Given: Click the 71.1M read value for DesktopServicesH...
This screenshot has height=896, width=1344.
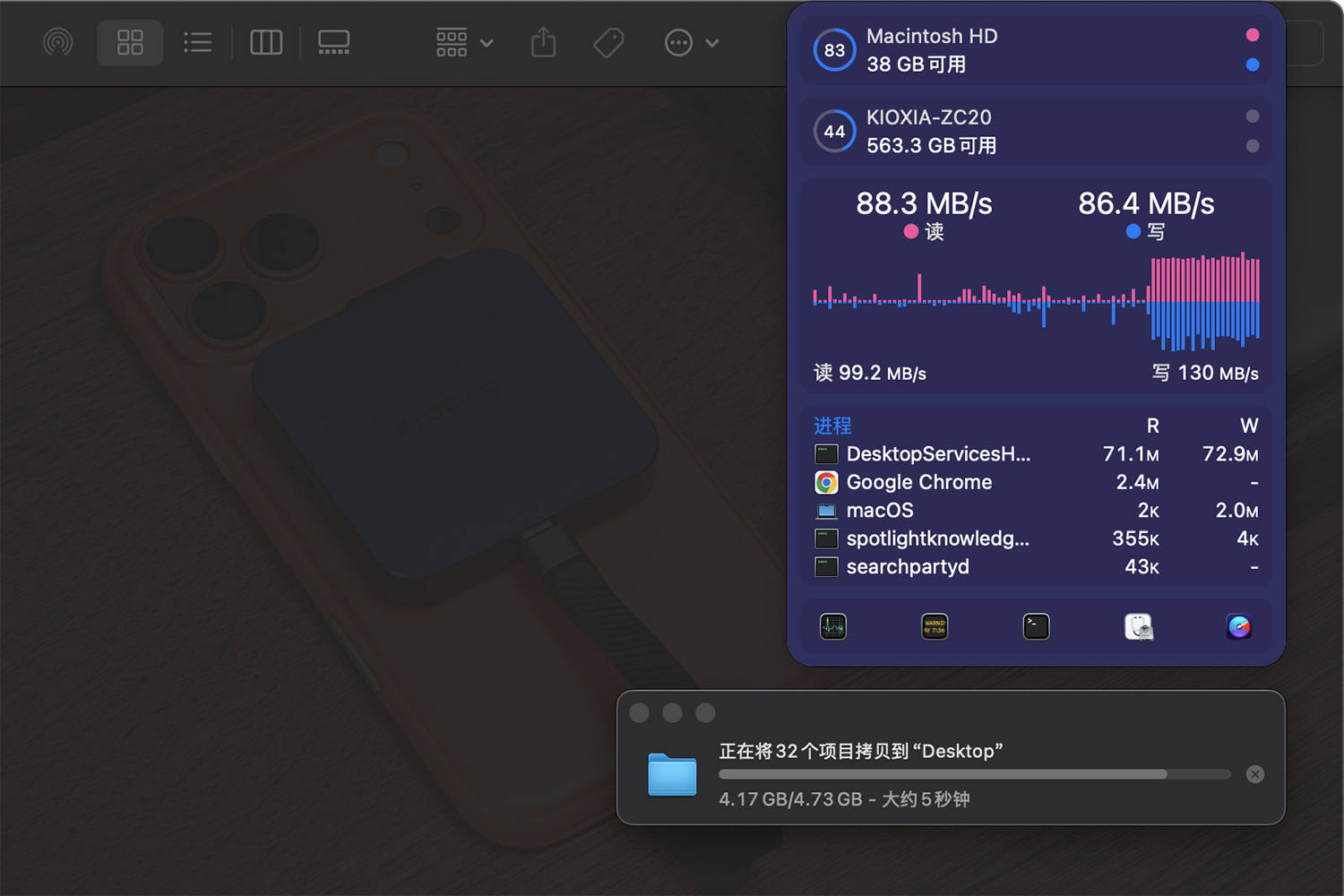Looking at the screenshot, I should click(x=1131, y=454).
